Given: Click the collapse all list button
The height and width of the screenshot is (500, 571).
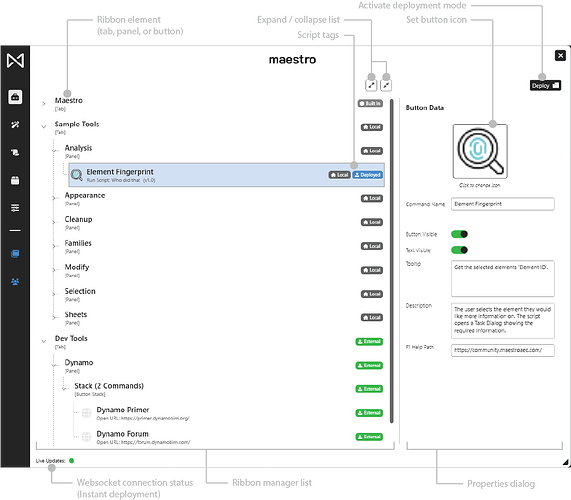Looking at the screenshot, I should coord(386,85).
